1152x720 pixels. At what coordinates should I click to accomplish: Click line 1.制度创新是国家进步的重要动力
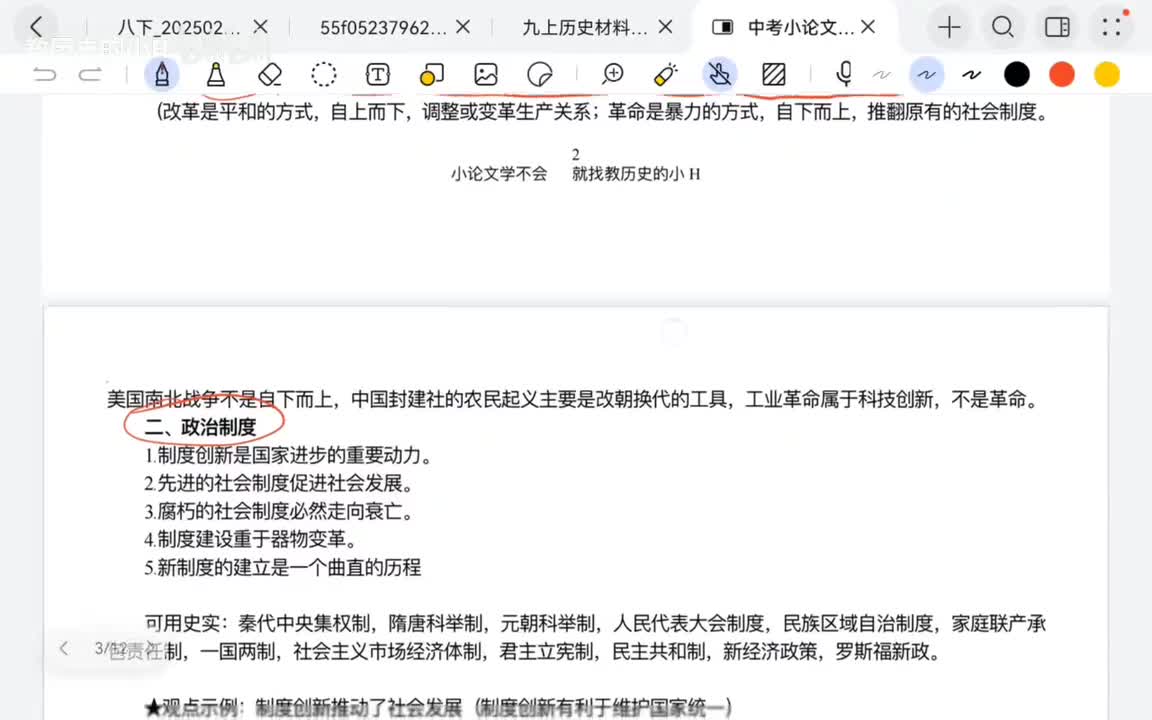(287, 456)
